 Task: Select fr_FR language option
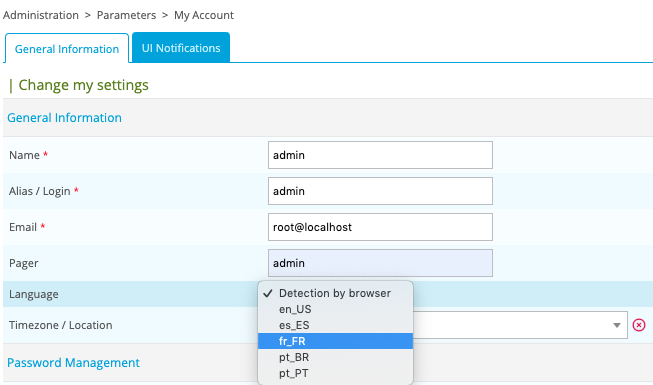(x=335, y=341)
